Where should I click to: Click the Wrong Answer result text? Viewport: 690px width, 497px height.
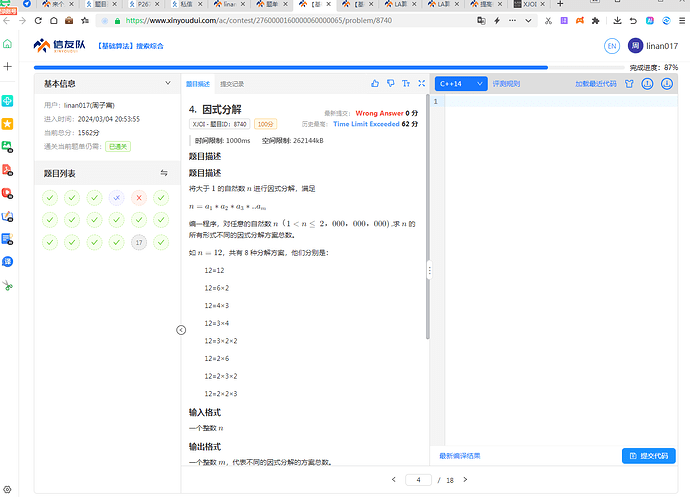coord(379,113)
